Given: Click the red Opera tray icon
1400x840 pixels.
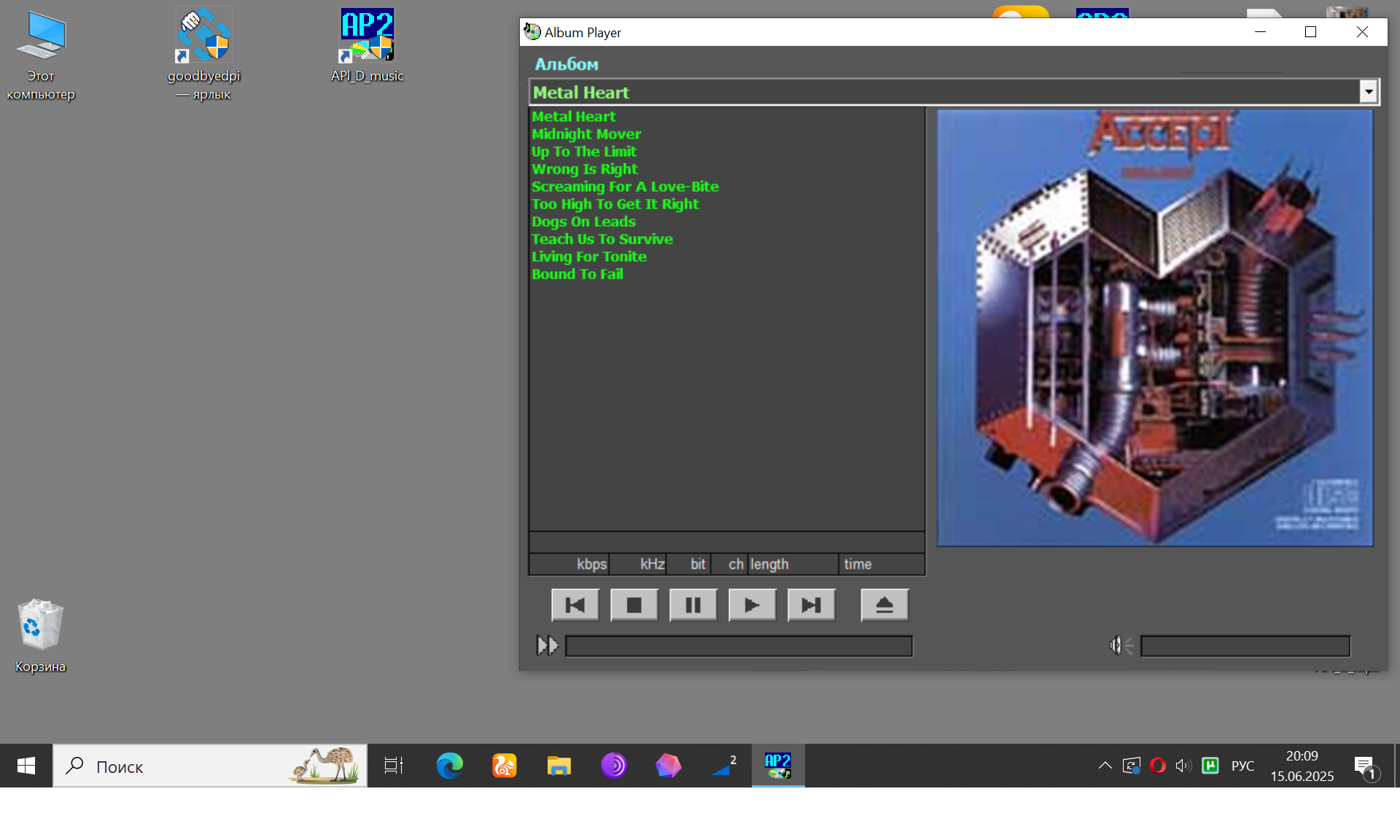Looking at the screenshot, I should 1158,766.
